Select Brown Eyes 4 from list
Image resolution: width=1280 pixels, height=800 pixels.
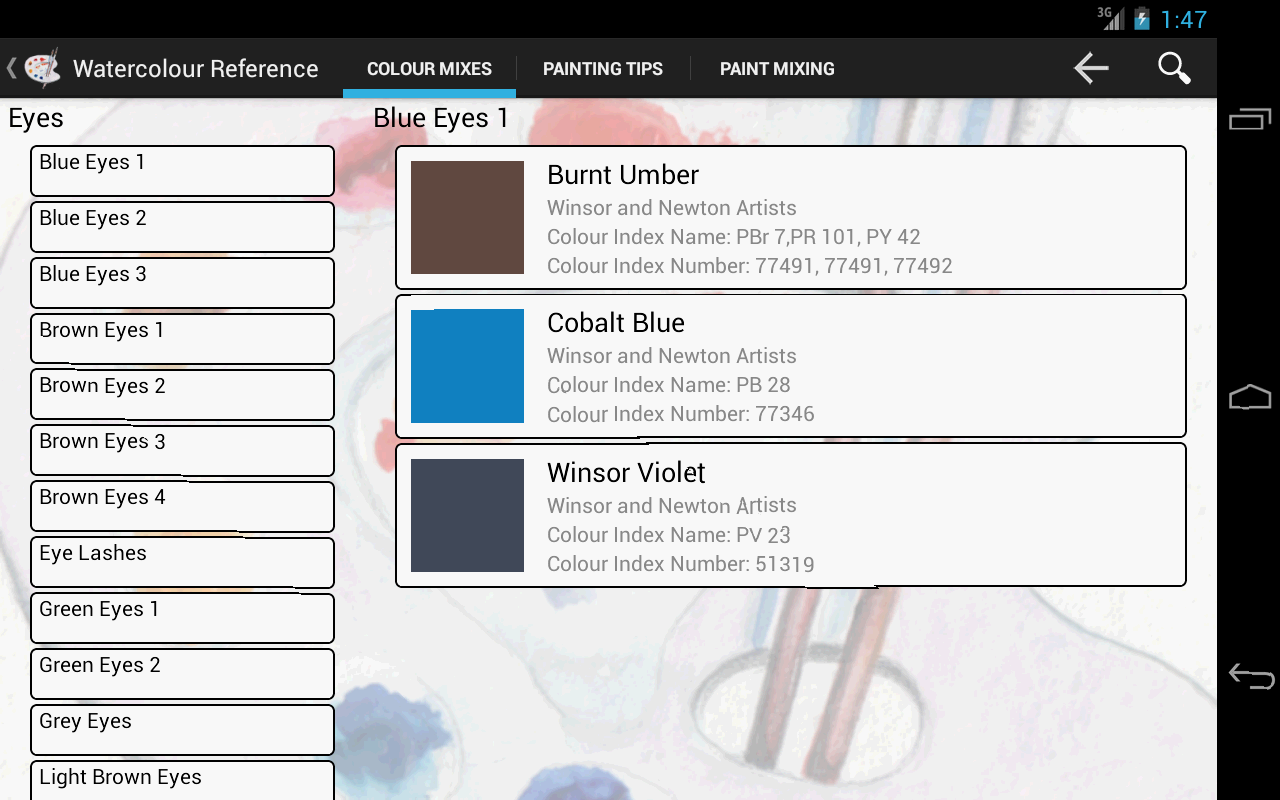tap(182, 507)
